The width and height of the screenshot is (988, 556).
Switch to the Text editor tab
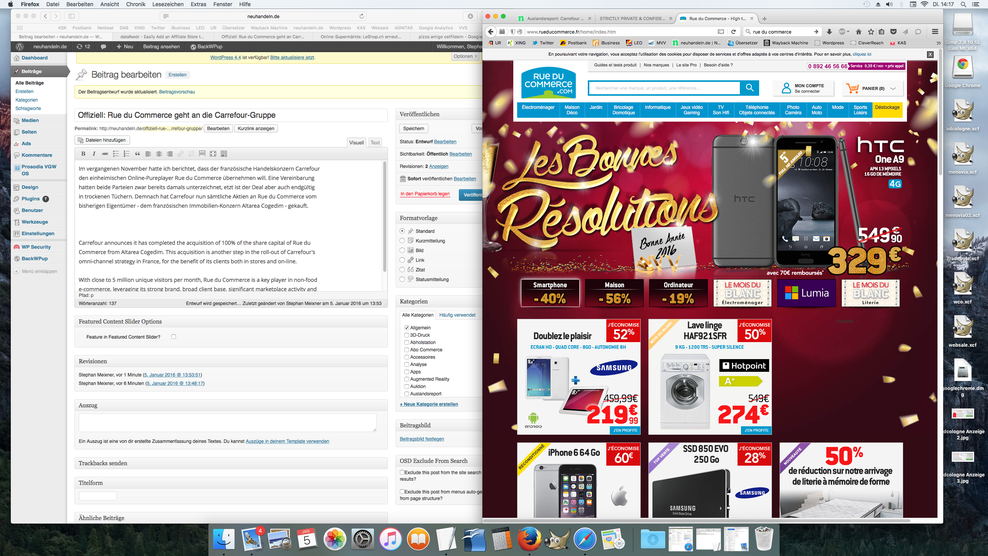[375, 142]
